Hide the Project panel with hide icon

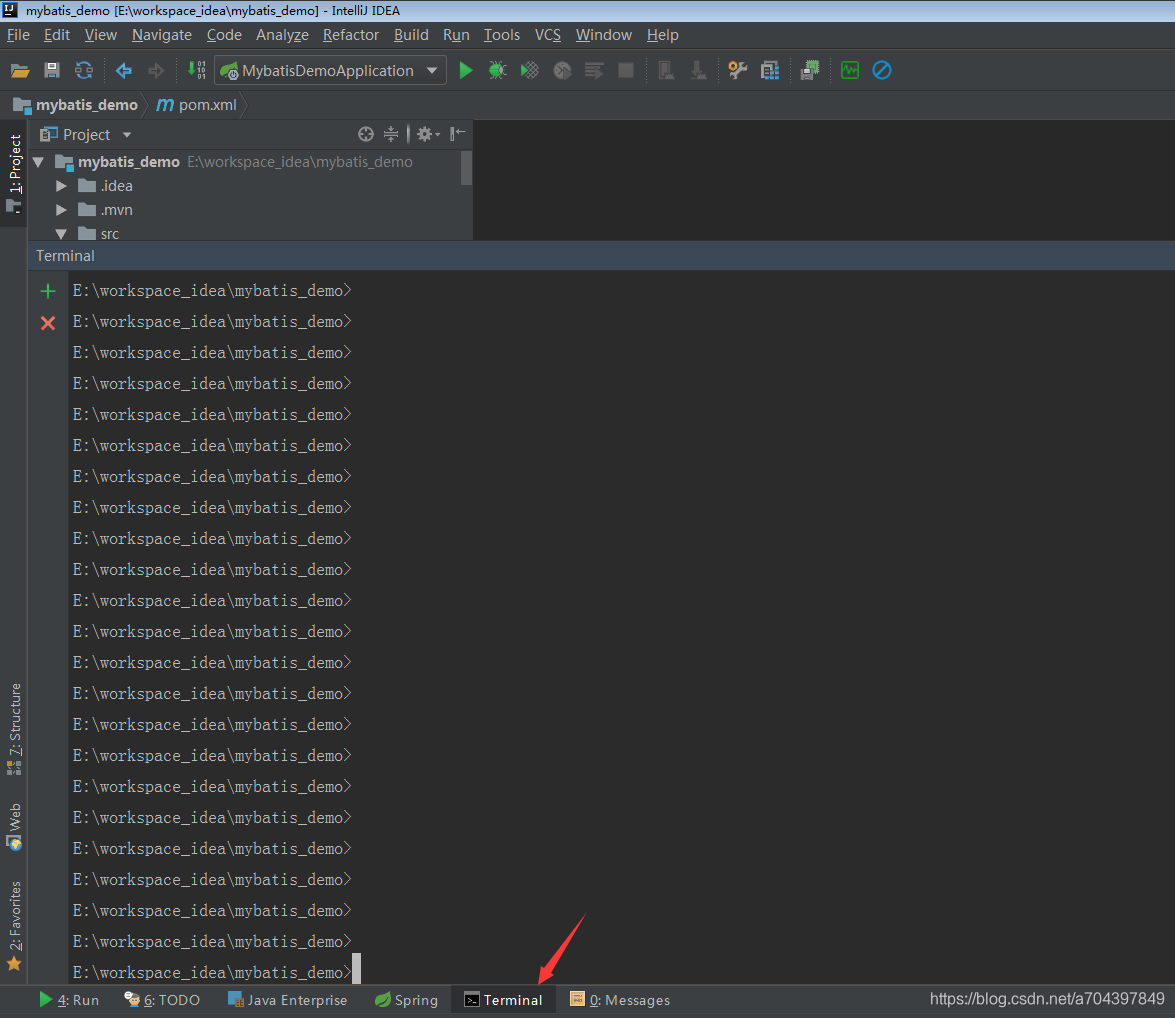pyautogui.click(x=457, y=134)
